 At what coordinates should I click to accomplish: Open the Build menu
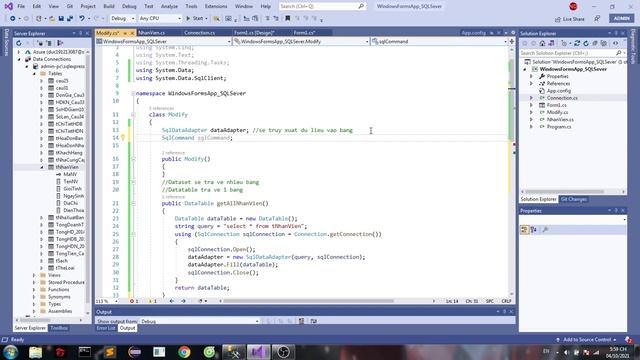click(109, 7)
